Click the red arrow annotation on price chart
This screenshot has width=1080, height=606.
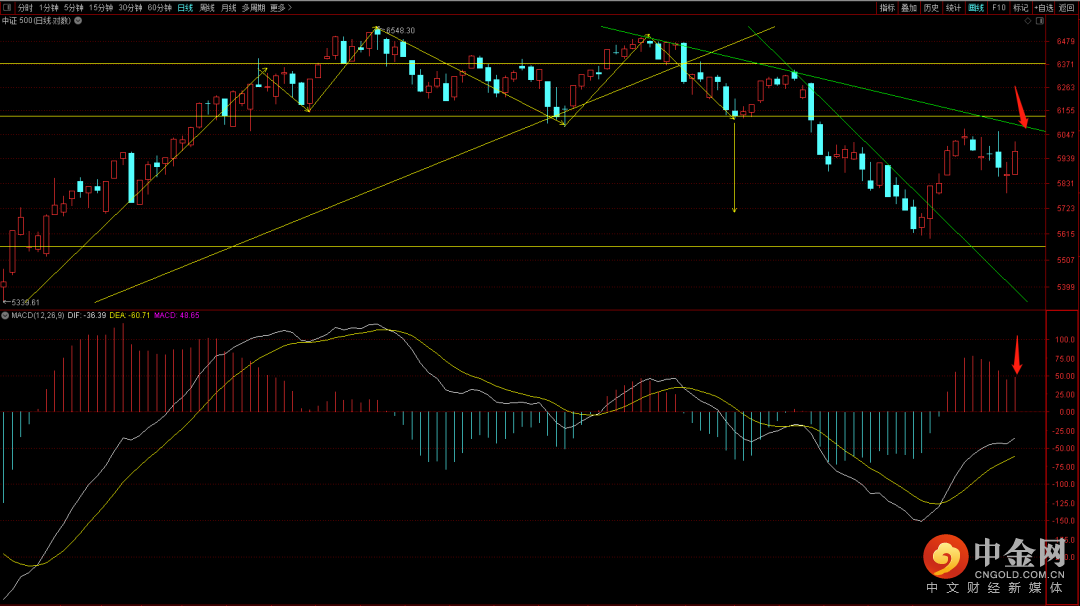[x=1021, y=106]
